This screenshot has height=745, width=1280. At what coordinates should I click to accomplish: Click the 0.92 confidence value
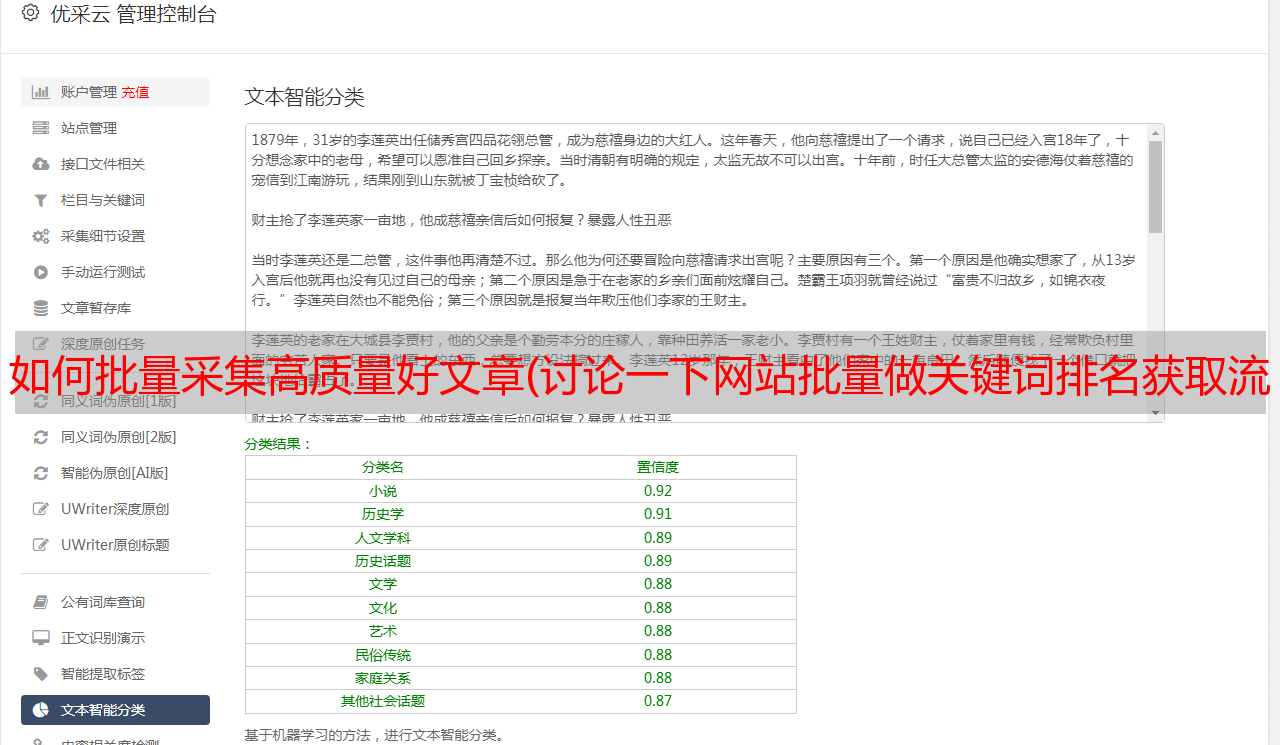tap(658, 491)
